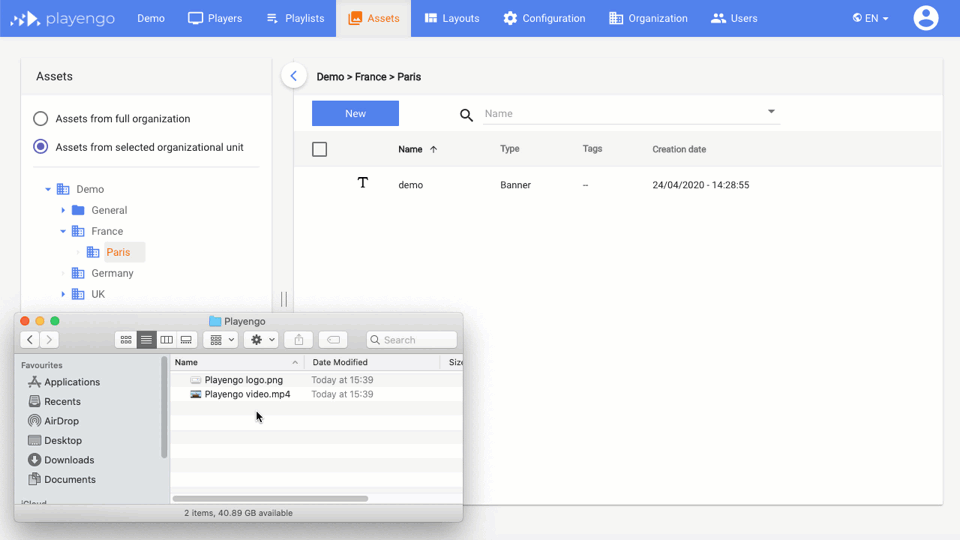Viewport: 960px width, 540px height.
Task: Open the user account avatar menu
Action: pos(926,18)
